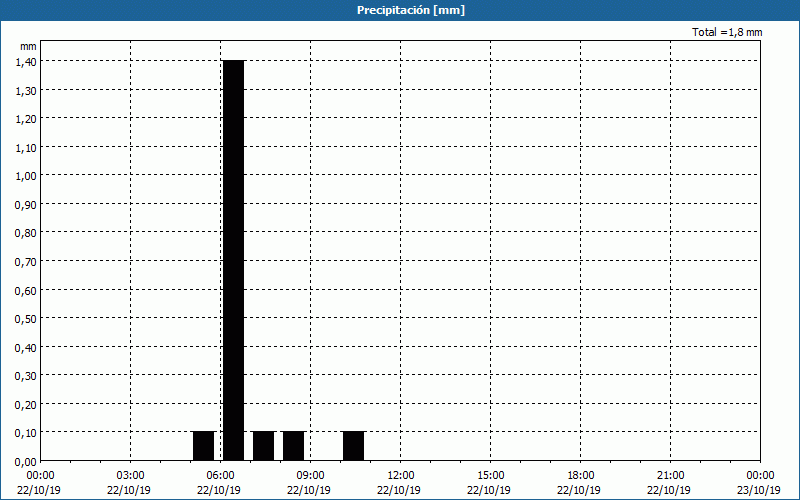This screenshot has height=500, width=800.
Task: Click the 23/10/19 date label
Action: tap(759, 490)
